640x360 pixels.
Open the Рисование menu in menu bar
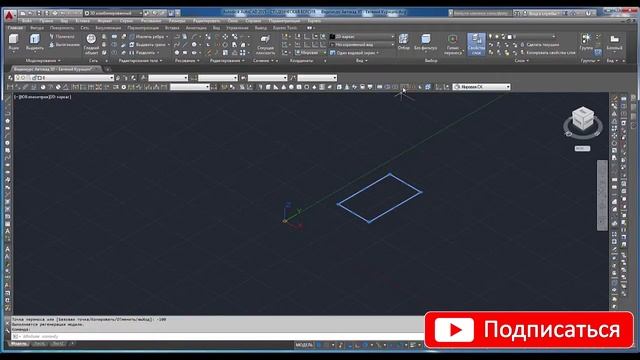click(151, 20)
